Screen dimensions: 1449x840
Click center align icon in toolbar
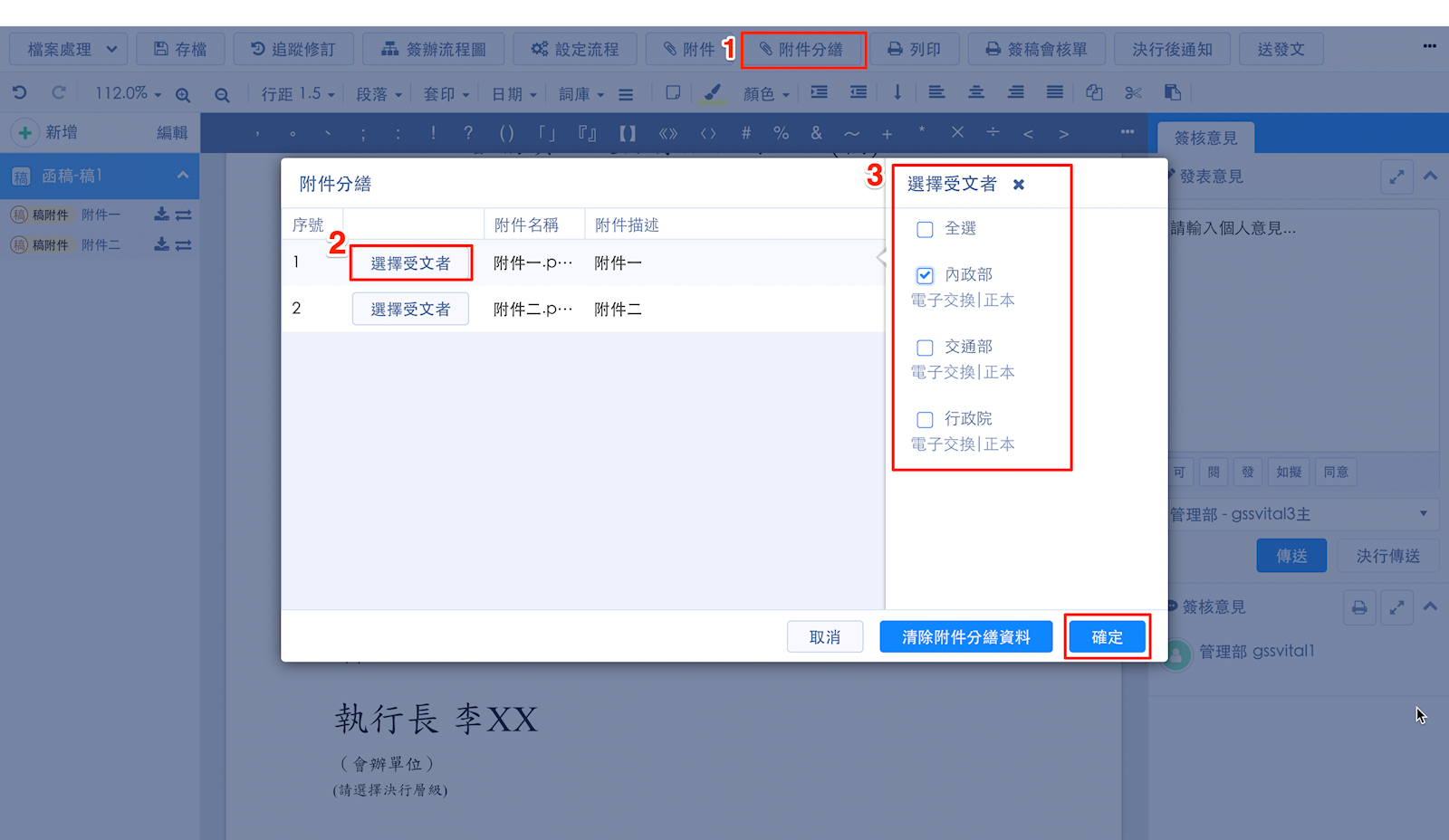pyautogui.click(x=976, y=93)
